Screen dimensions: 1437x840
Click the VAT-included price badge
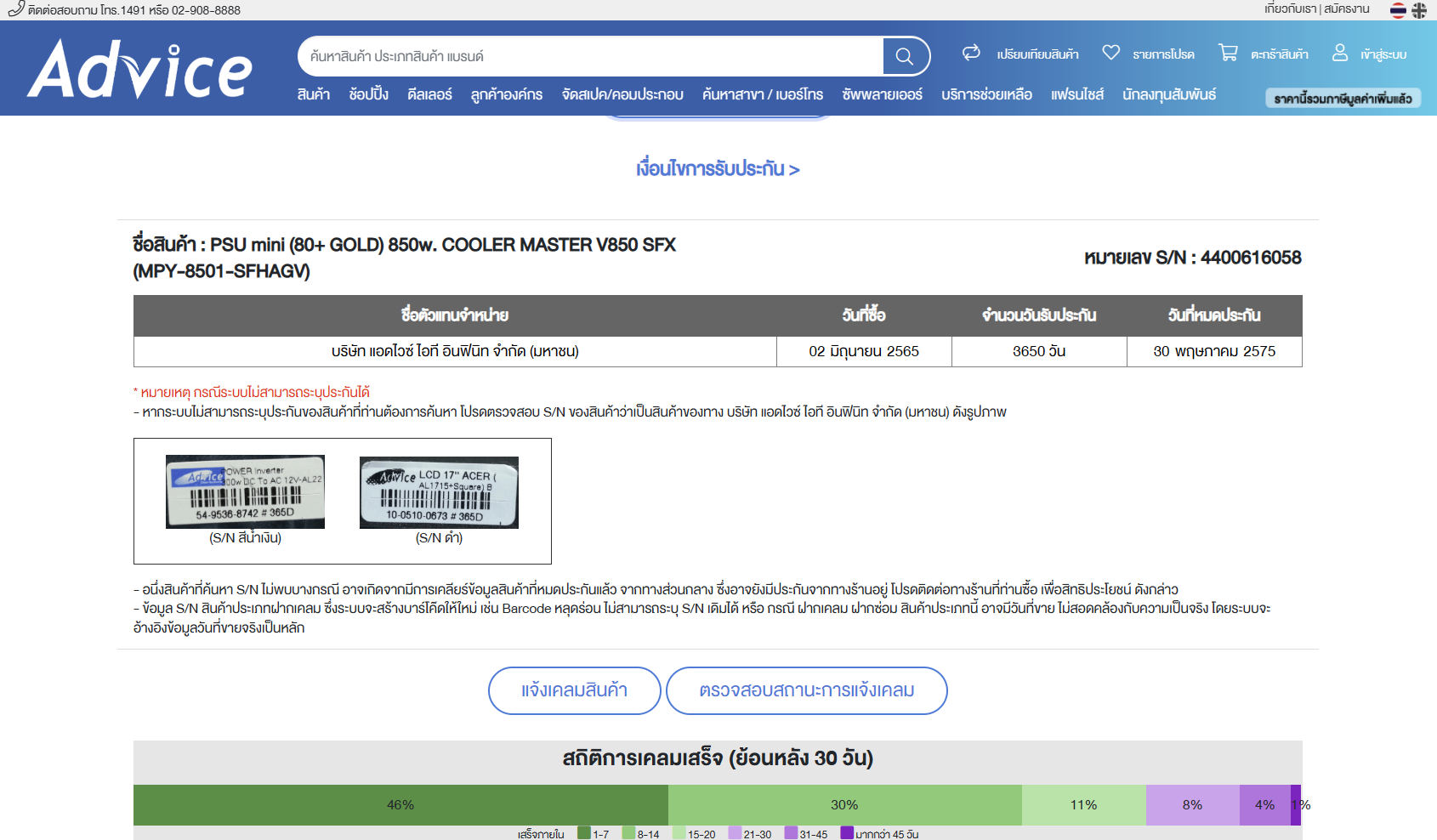tap(1343, 99)
